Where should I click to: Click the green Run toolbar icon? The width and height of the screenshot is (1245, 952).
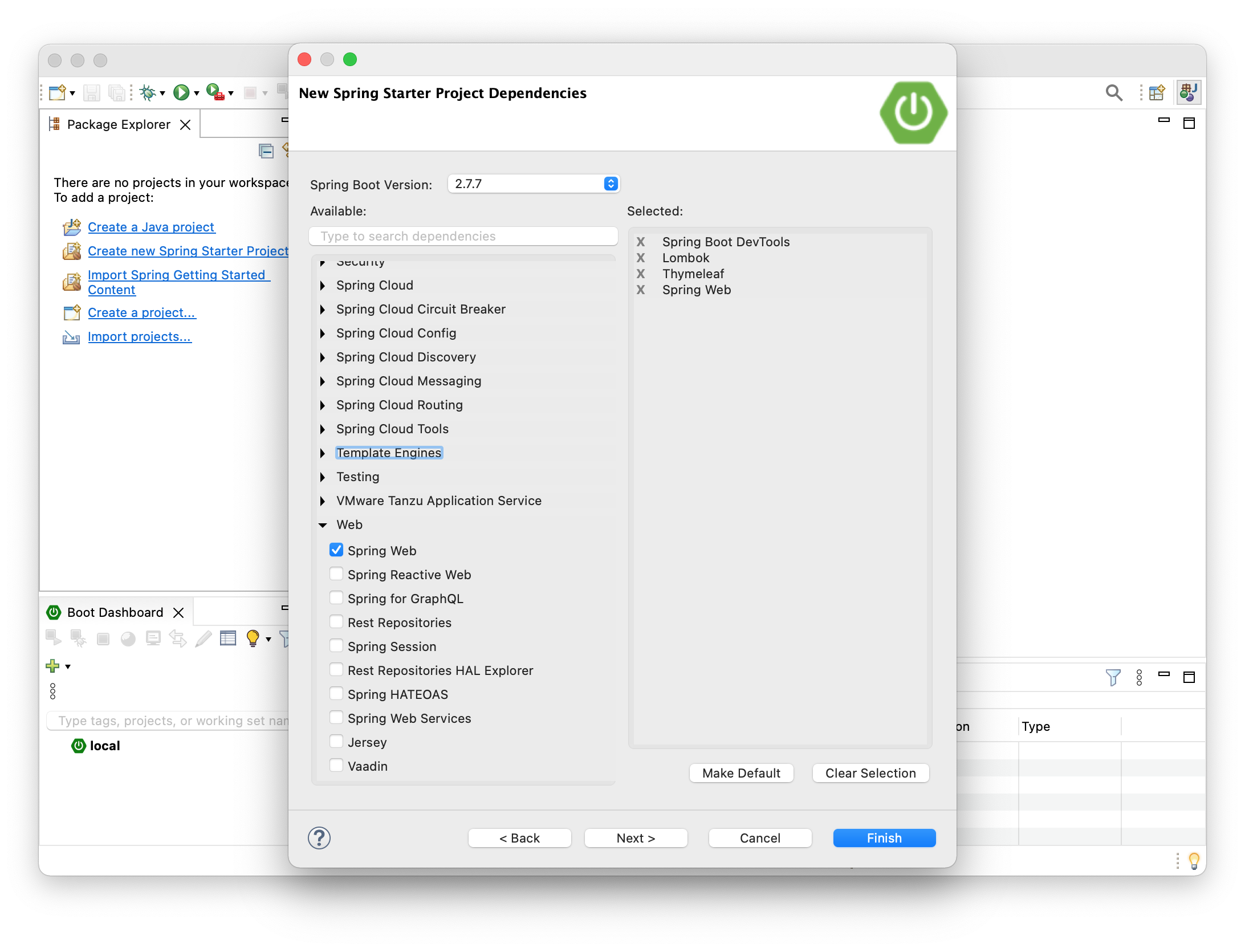[x=181, y=92]
